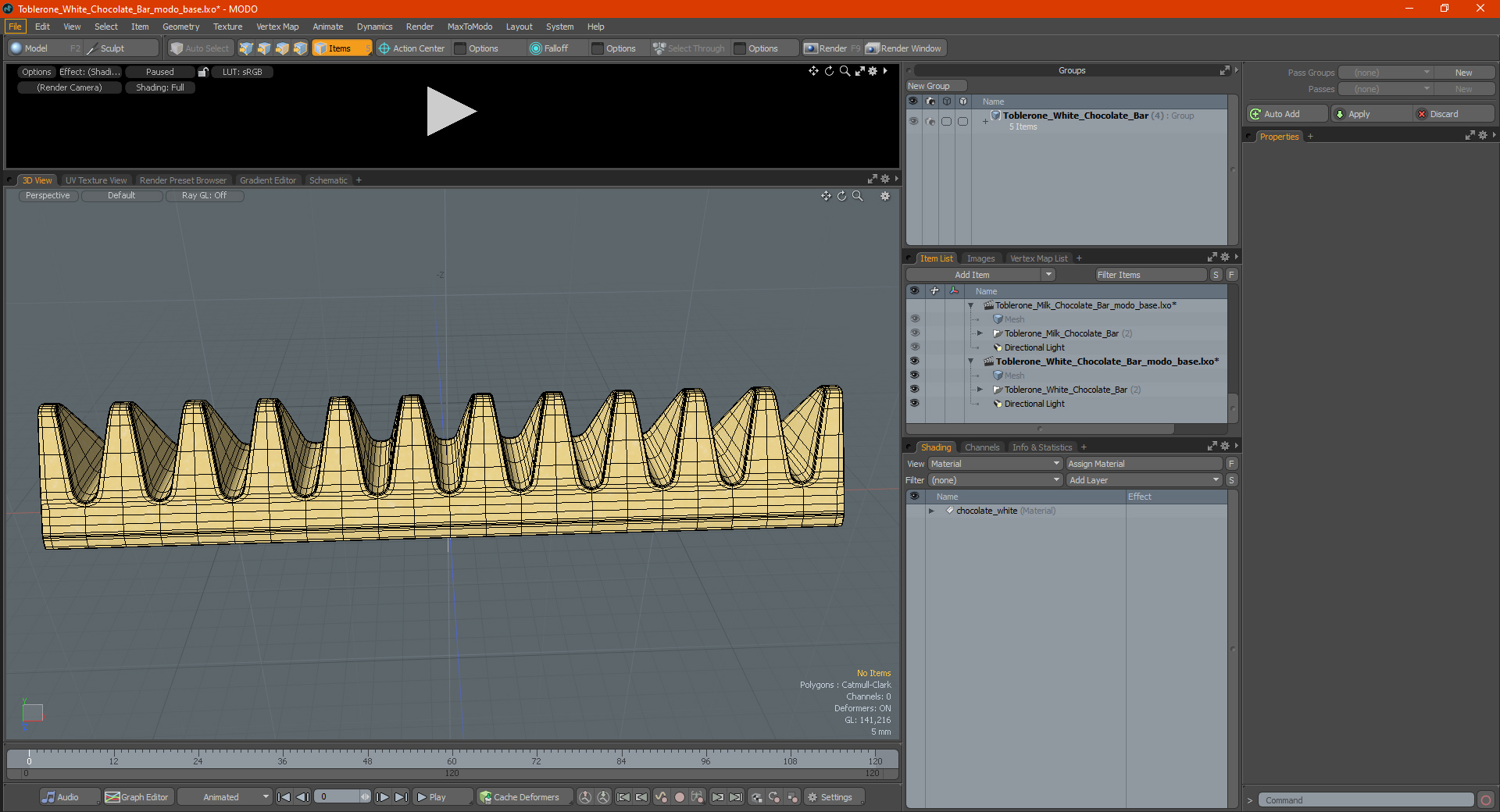The height and width of the screenshot is (812, 1500).
Task: Click Discard button
Action: coord(1455,114)
